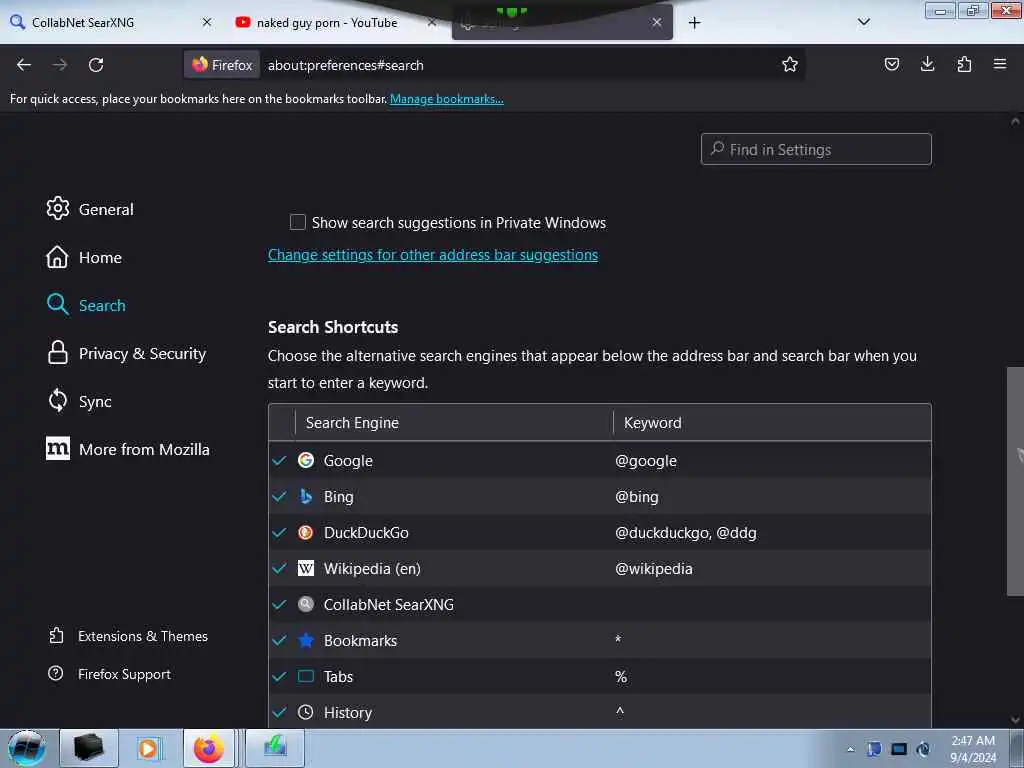The image size is (1024, 768).
Task: Click the Tabs row icon
Action: 306,676
